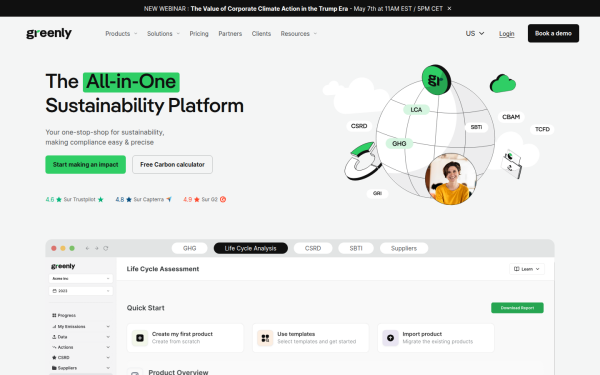600x375 pixels.
Task: Click the TCFD tag
Action: click(542, 129)
